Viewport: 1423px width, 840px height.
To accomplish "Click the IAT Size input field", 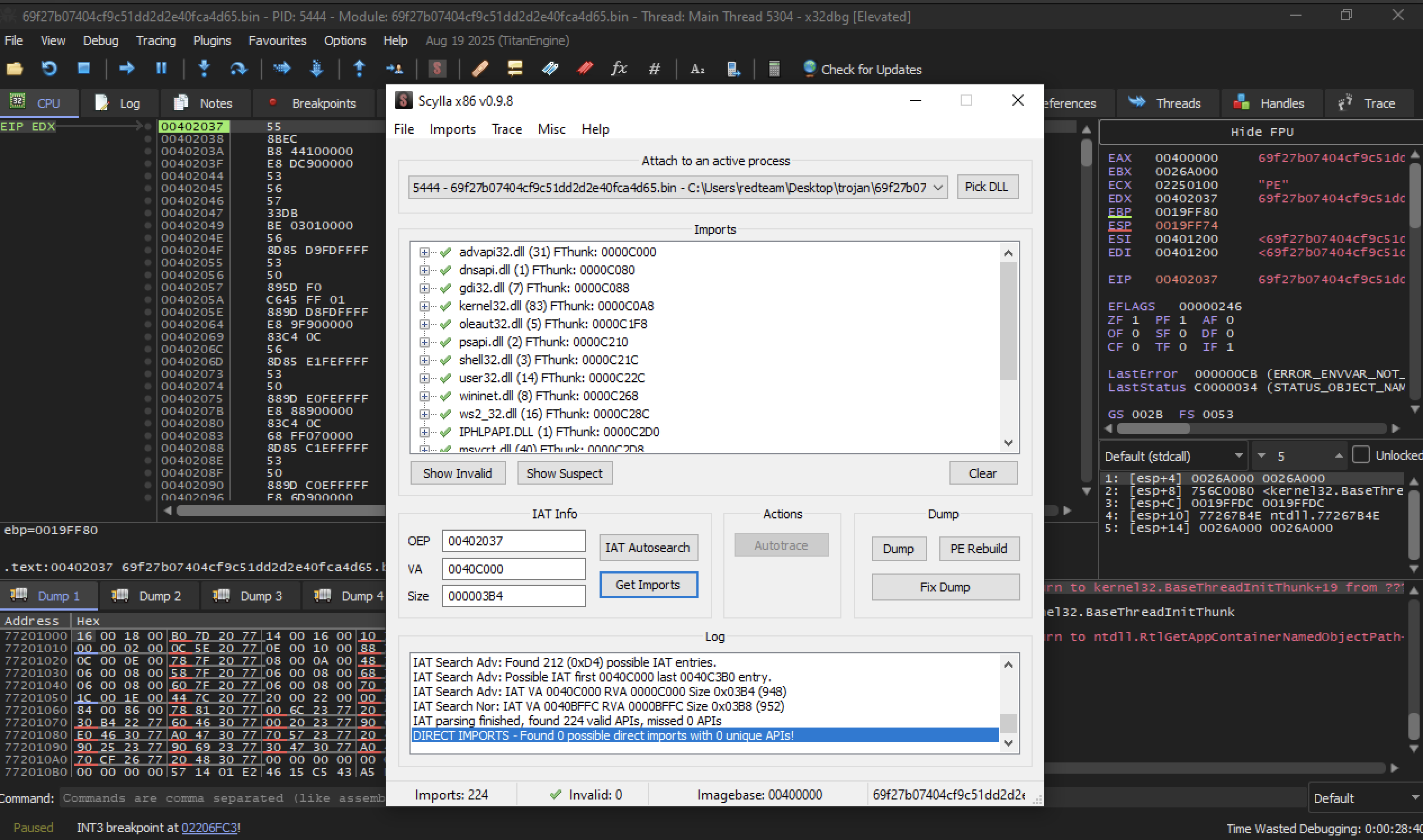I will [513, 596].
